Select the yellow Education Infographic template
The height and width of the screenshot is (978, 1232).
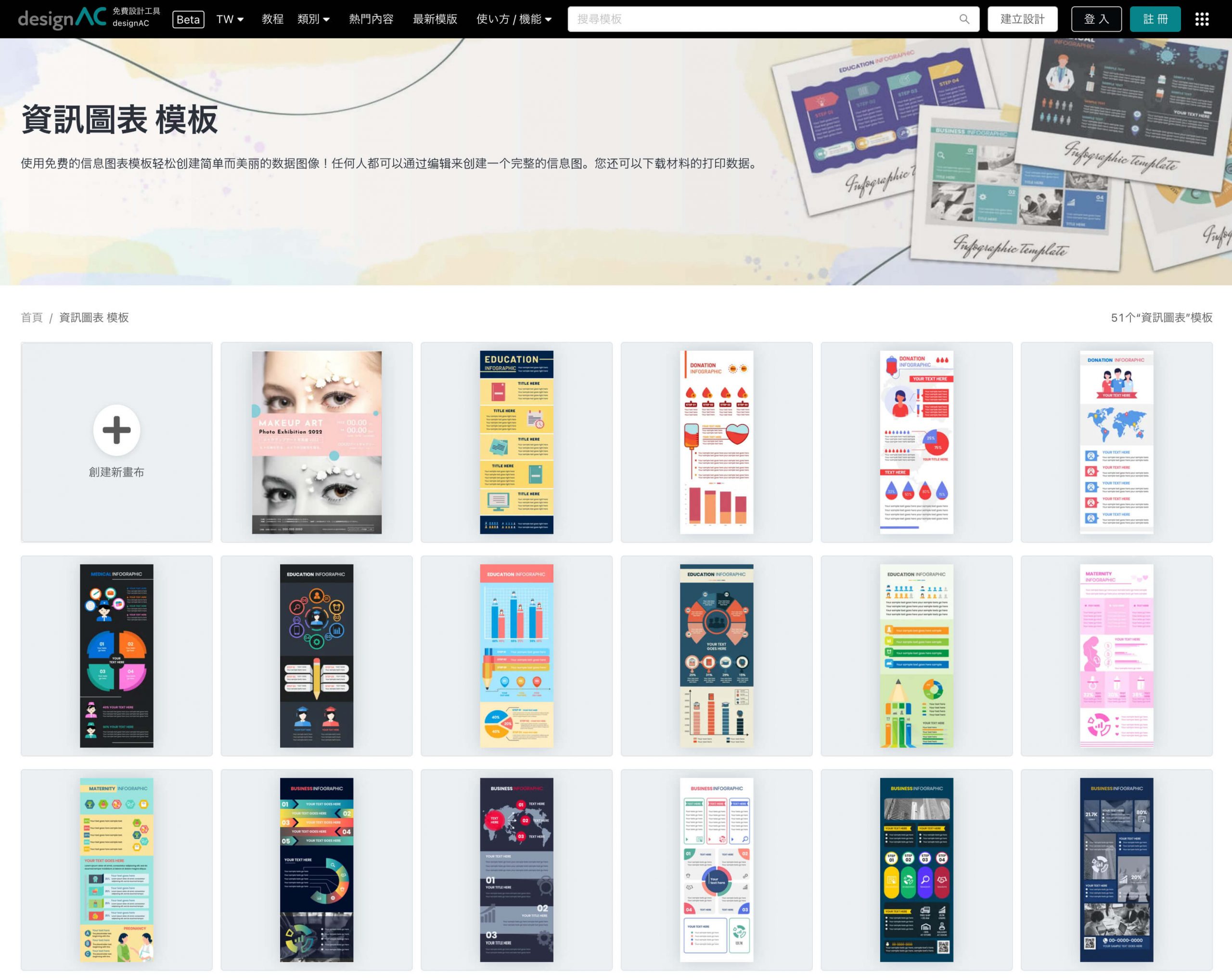coord(516,442)
